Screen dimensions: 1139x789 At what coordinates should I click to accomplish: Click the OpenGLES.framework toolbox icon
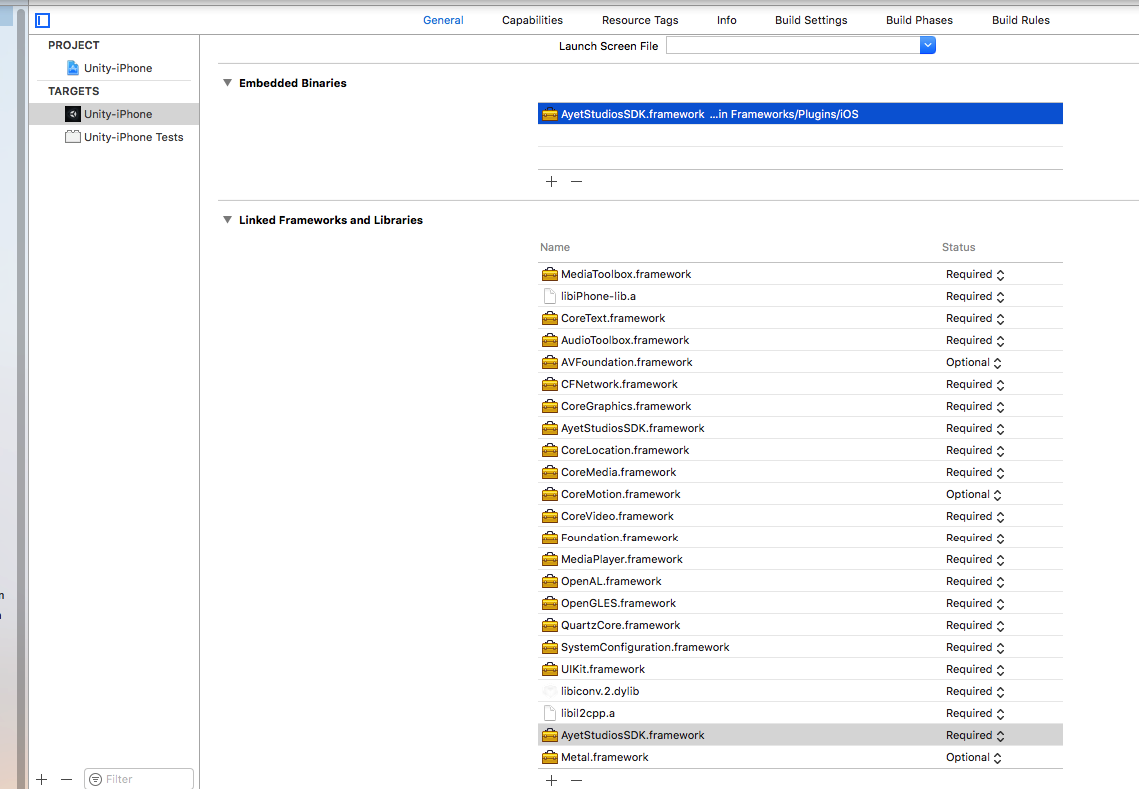click(x=550, y=604)
